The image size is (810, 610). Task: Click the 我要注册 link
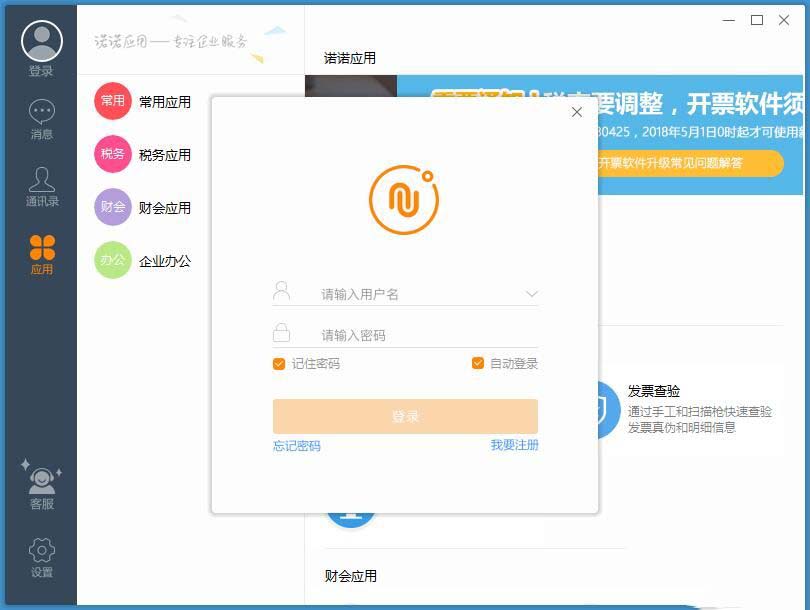tap(514, 445)
